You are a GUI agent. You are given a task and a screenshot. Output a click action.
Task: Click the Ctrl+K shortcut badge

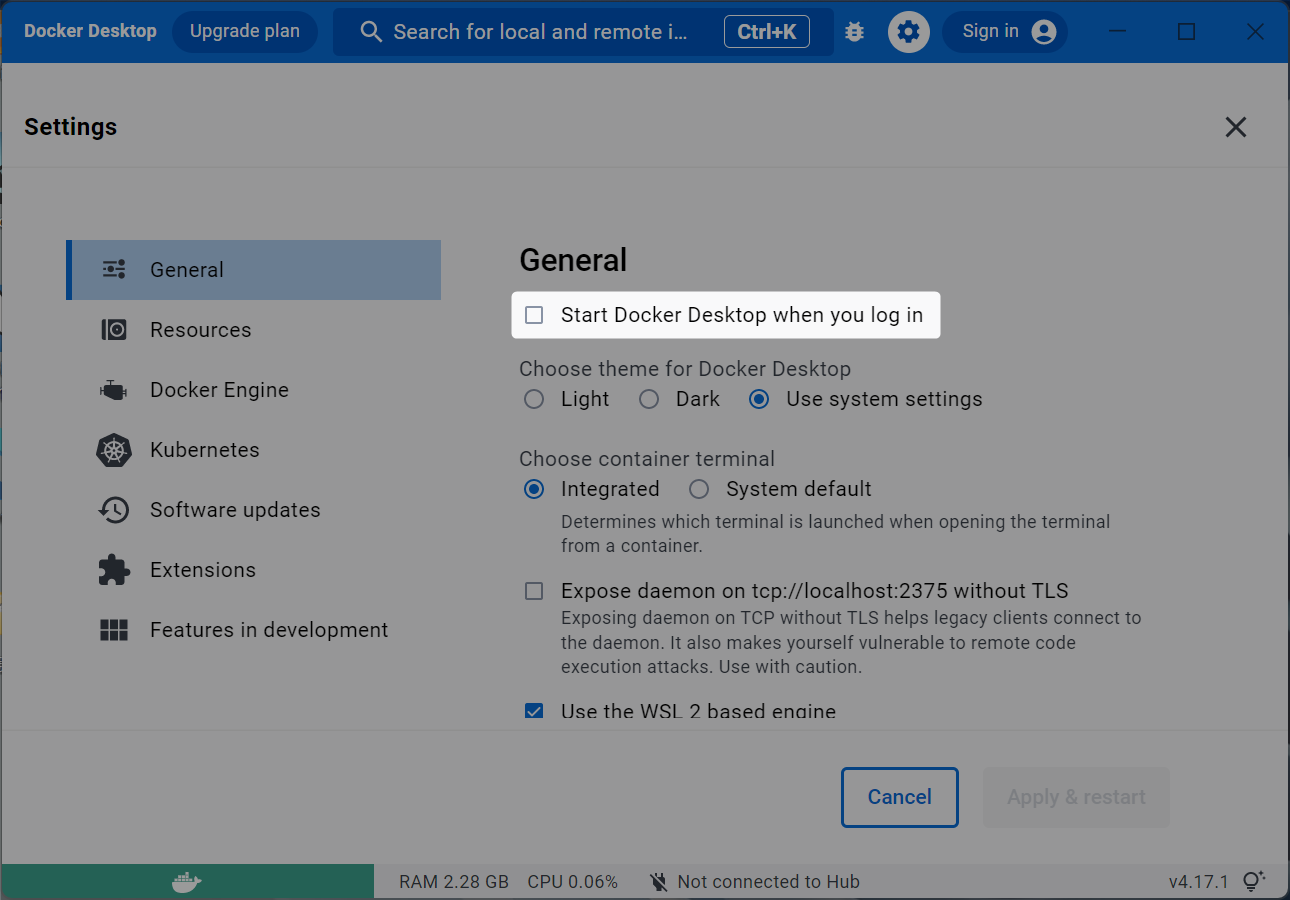click(x=767, y=32)
